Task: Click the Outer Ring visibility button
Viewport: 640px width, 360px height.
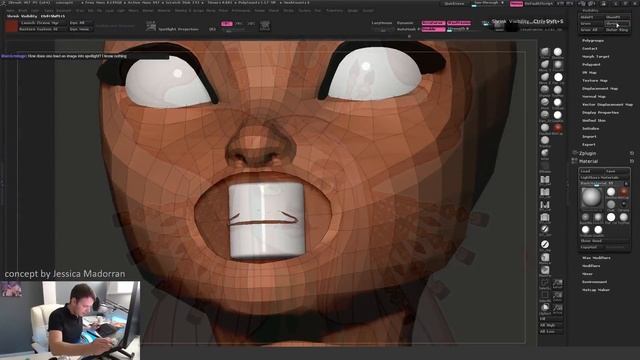Action: pos(617,30)
